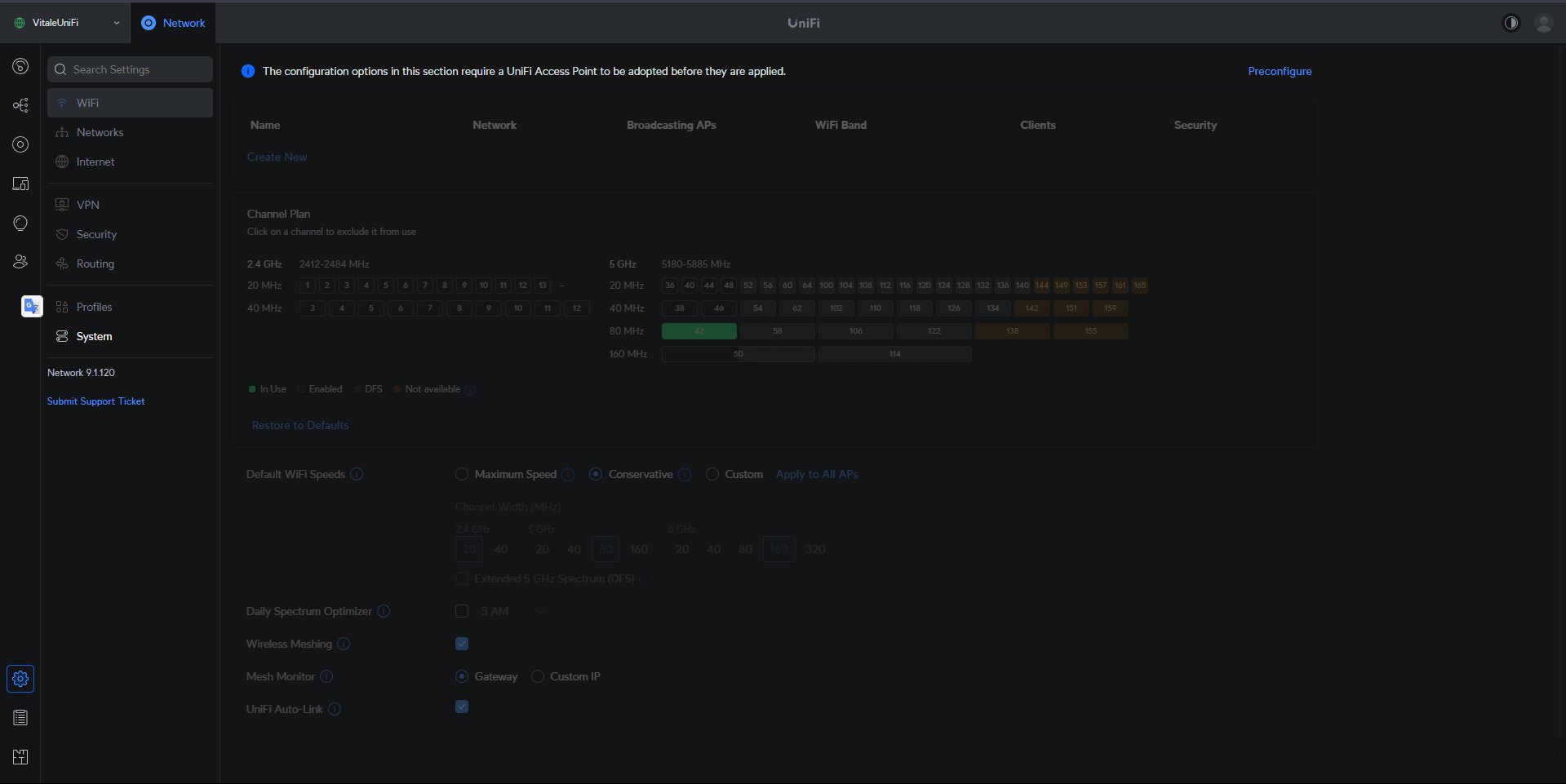Viewport: 1566px width, 784px height.
Task: Uncheck the UniFi Auto-Link checkbox
Action: pyautogui.click(x=462, y=706)
